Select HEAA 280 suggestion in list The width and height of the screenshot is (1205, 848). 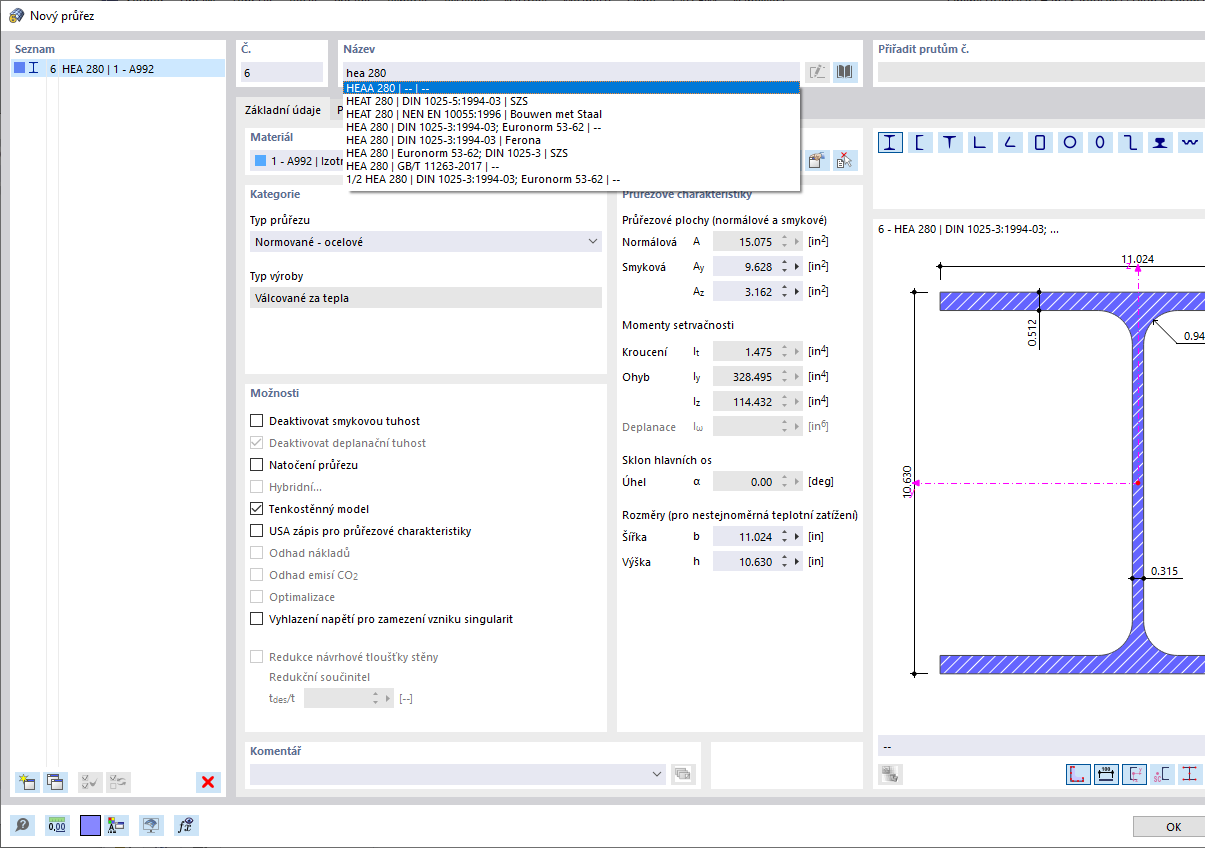572,88
